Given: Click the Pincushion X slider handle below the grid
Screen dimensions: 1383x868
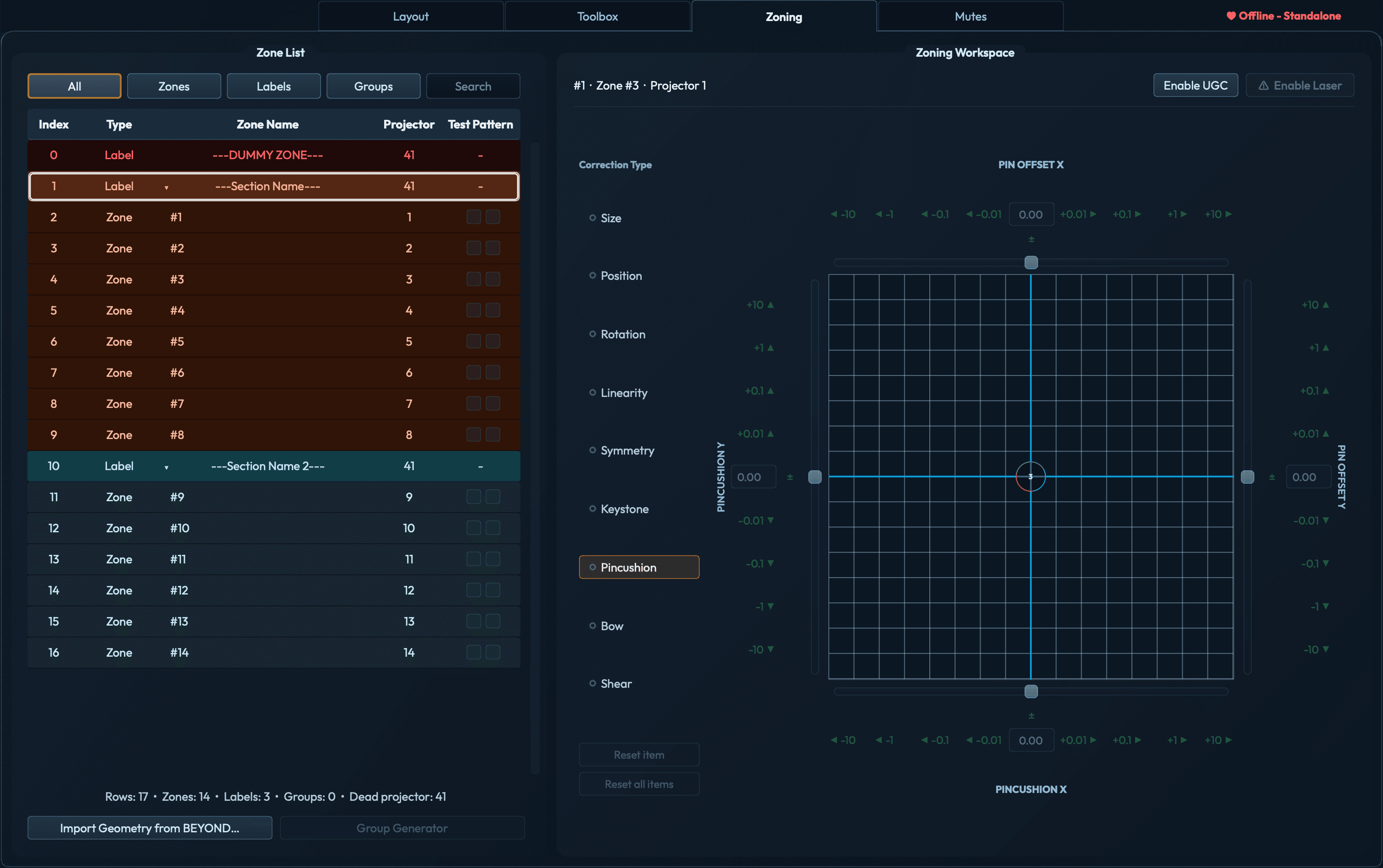Looking at the screenshot, I should pos(1031,691).
